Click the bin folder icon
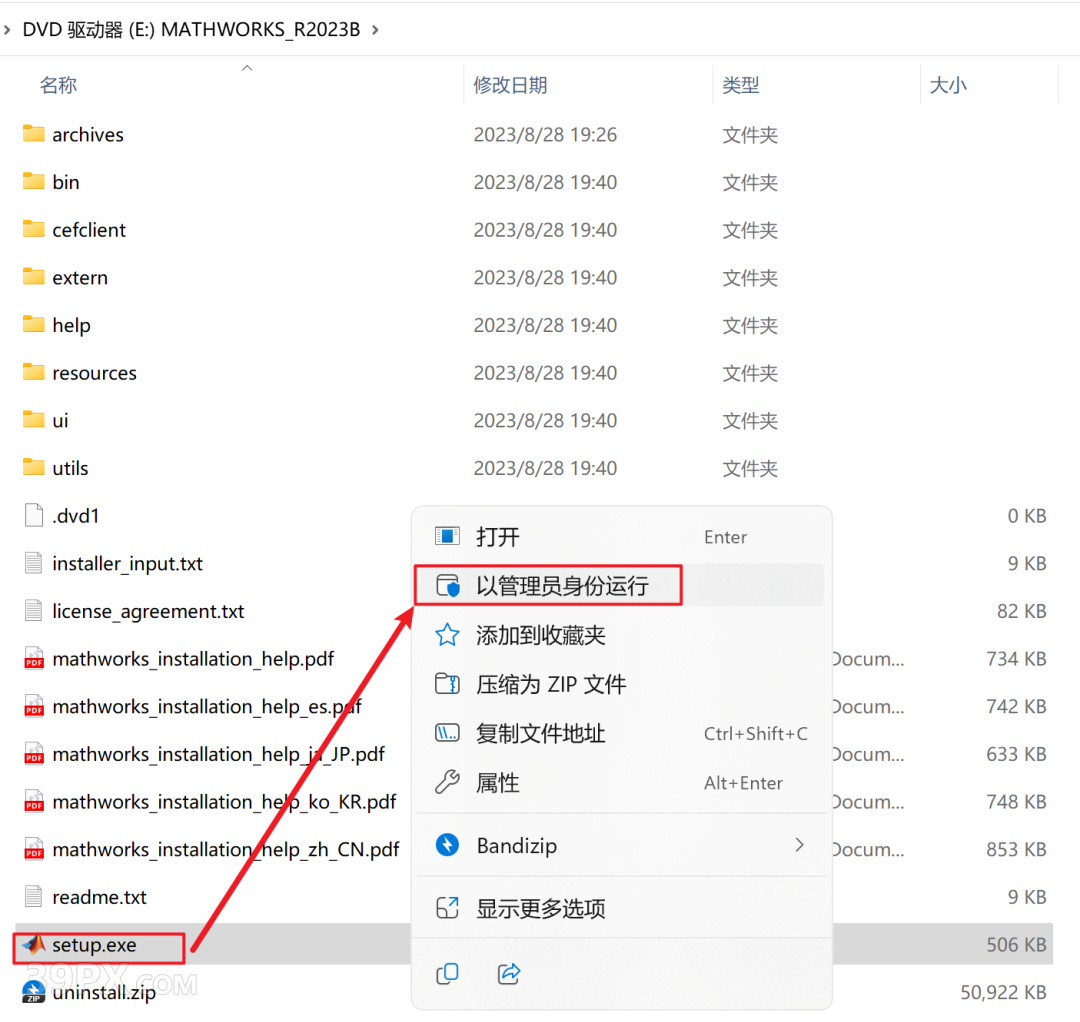 tap(34, 181)
